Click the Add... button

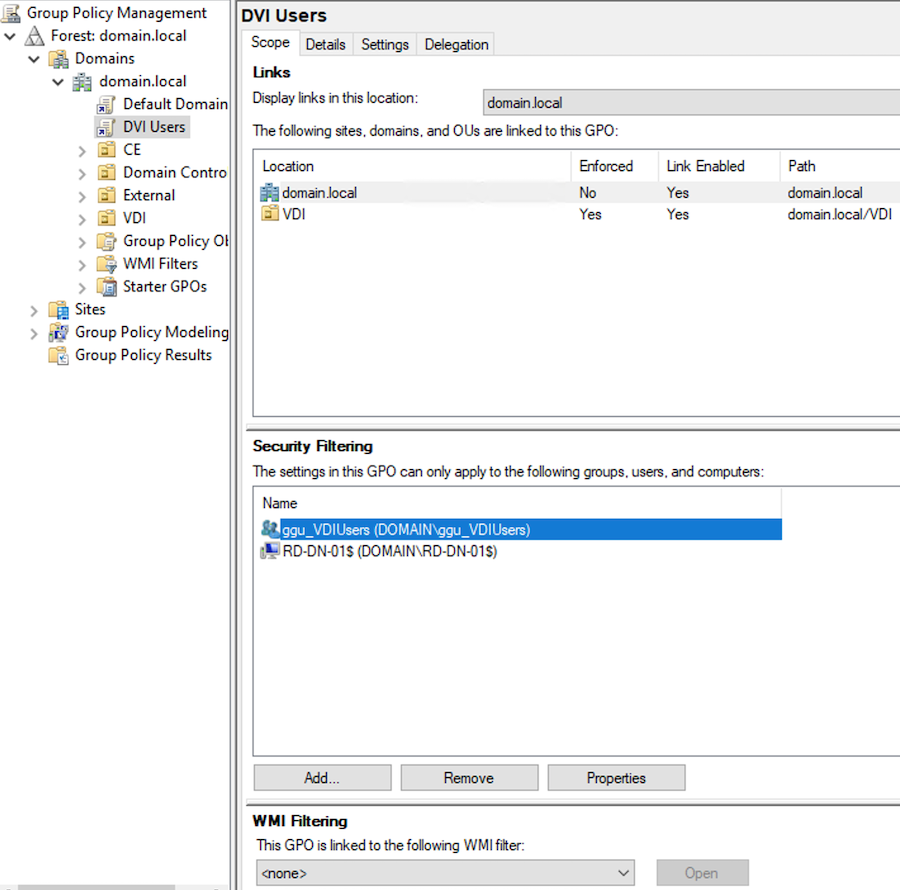322,778
